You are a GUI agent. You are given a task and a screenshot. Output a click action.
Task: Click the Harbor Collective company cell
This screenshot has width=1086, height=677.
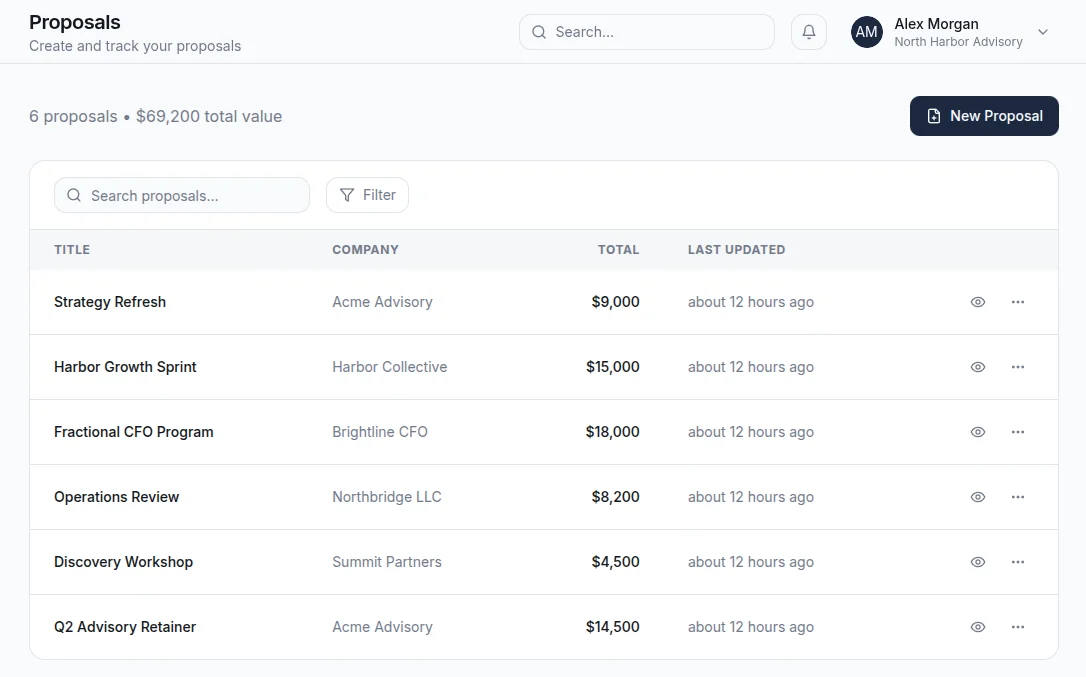click(x=389, y=367)
